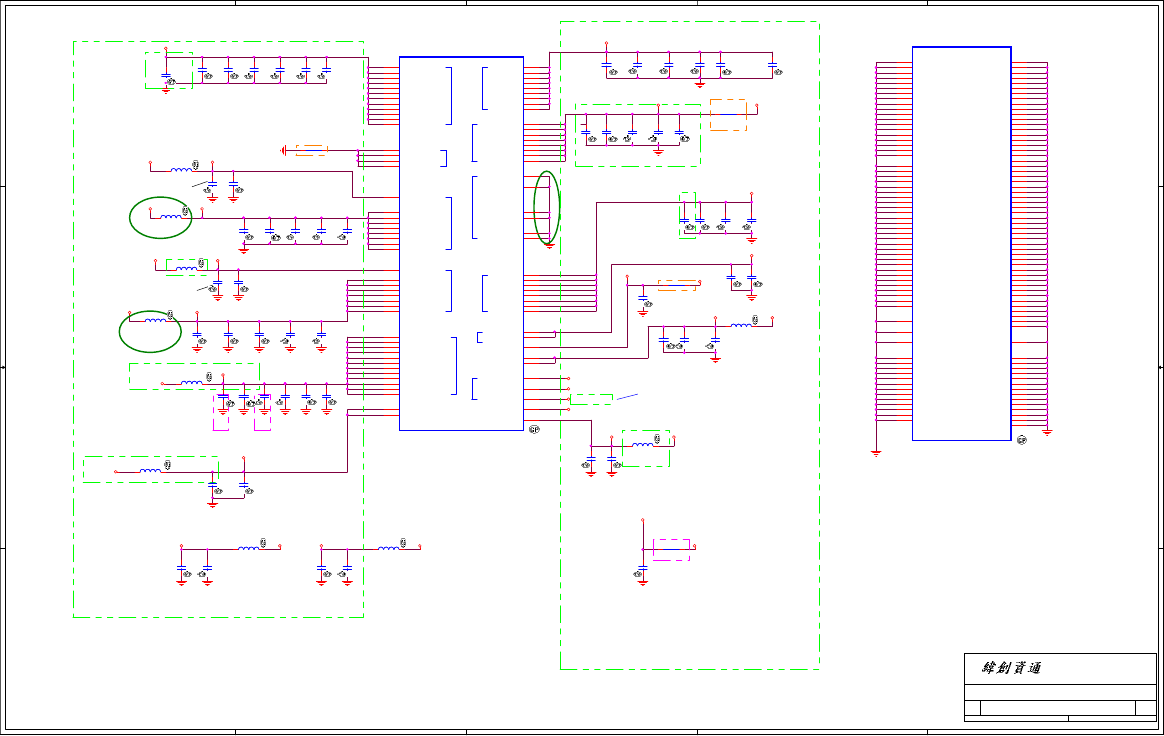Click the right magenta dashed box below capacitors
Image resolution: width=1164 pixels, height=736 pixels.
(262, 412)
